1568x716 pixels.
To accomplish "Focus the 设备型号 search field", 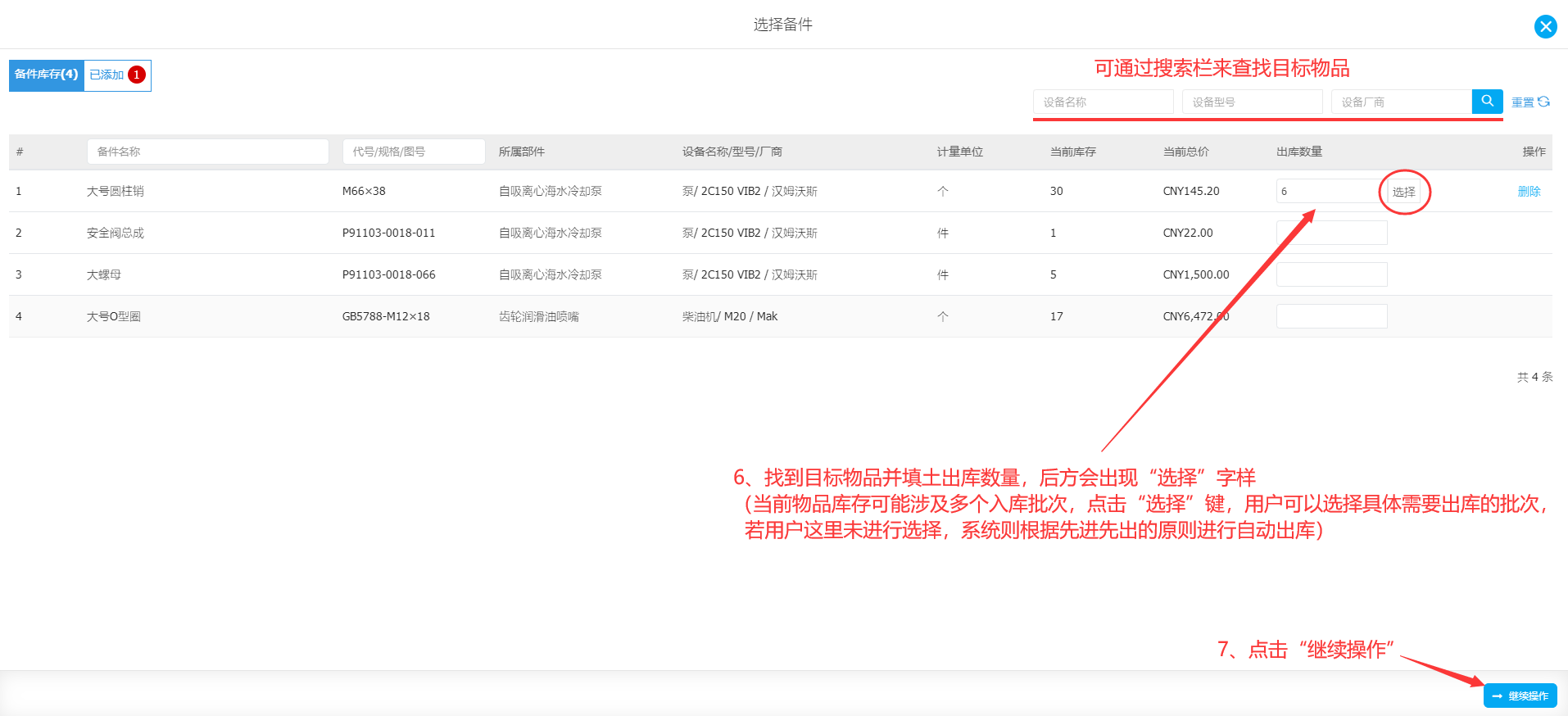I will (x=1253, y=102).
